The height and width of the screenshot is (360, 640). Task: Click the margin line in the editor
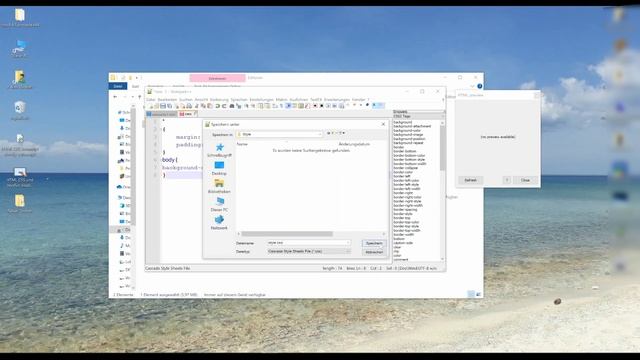[x=188, y=137]
